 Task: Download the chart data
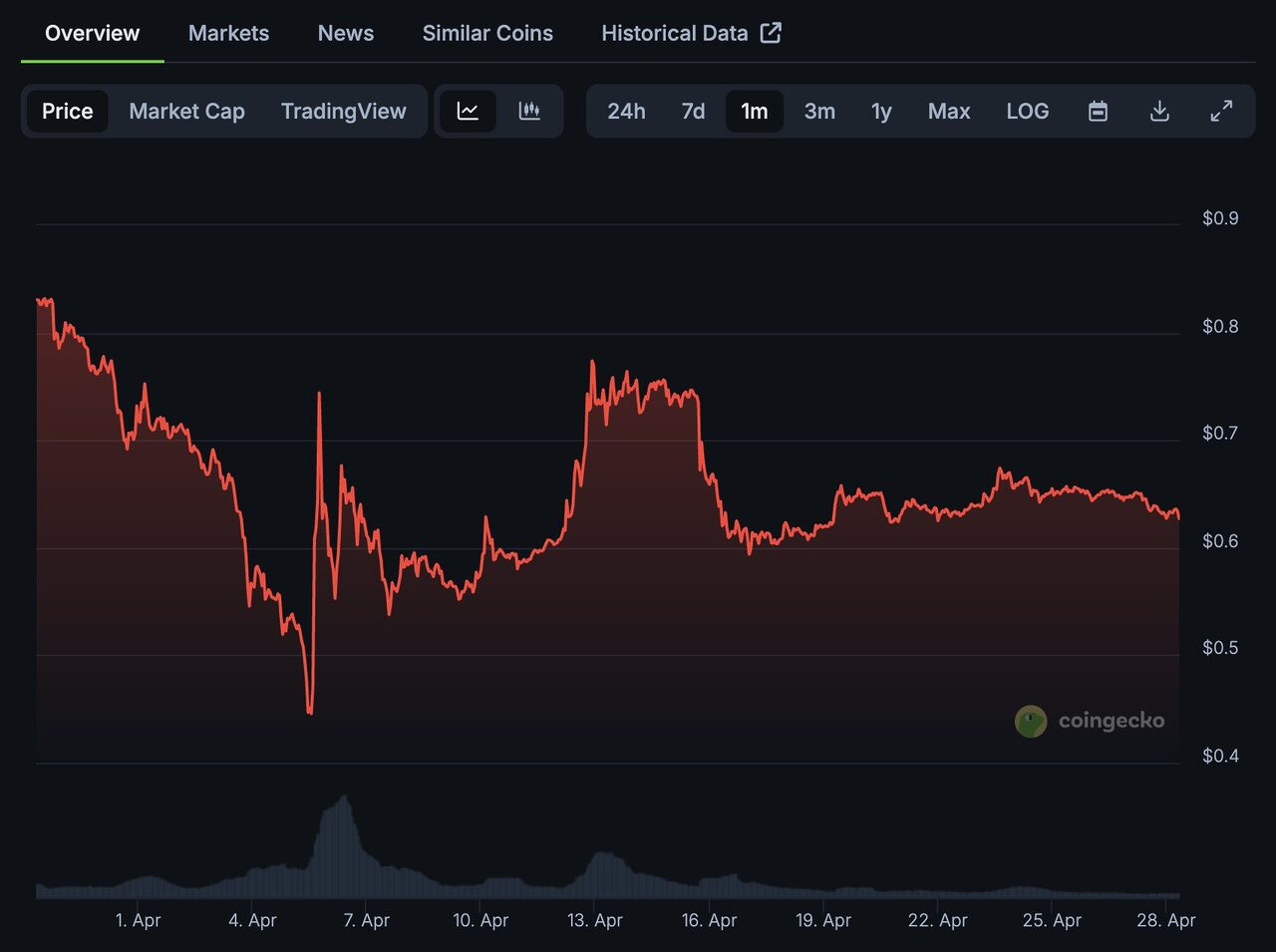(x=1159, y=111)
